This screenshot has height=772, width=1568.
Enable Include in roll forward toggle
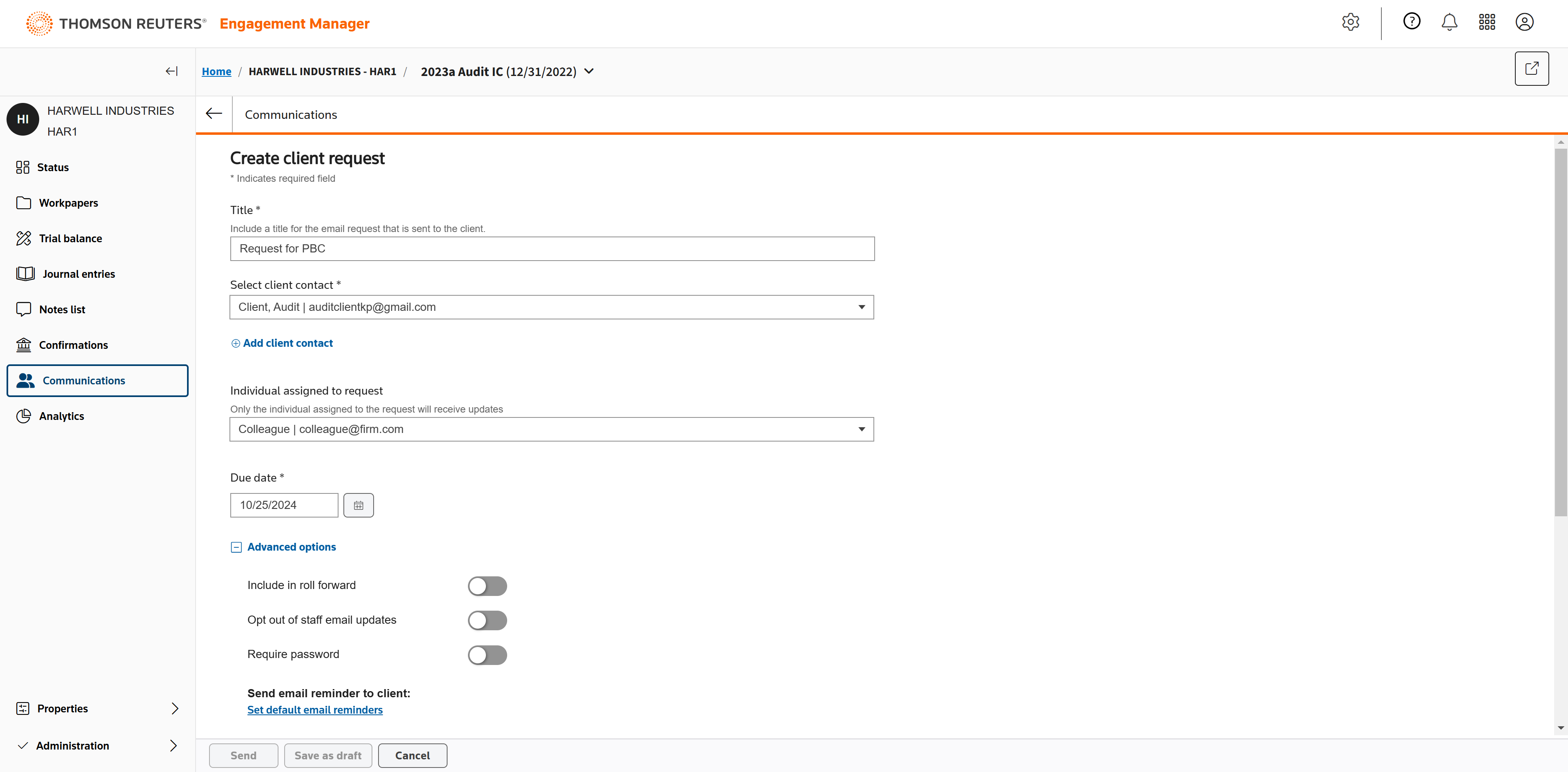(x=487, y=586)
